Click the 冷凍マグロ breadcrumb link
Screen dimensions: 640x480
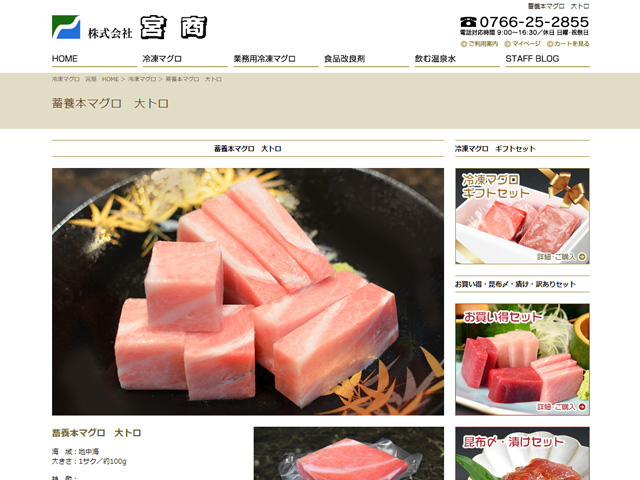(142, 79)
